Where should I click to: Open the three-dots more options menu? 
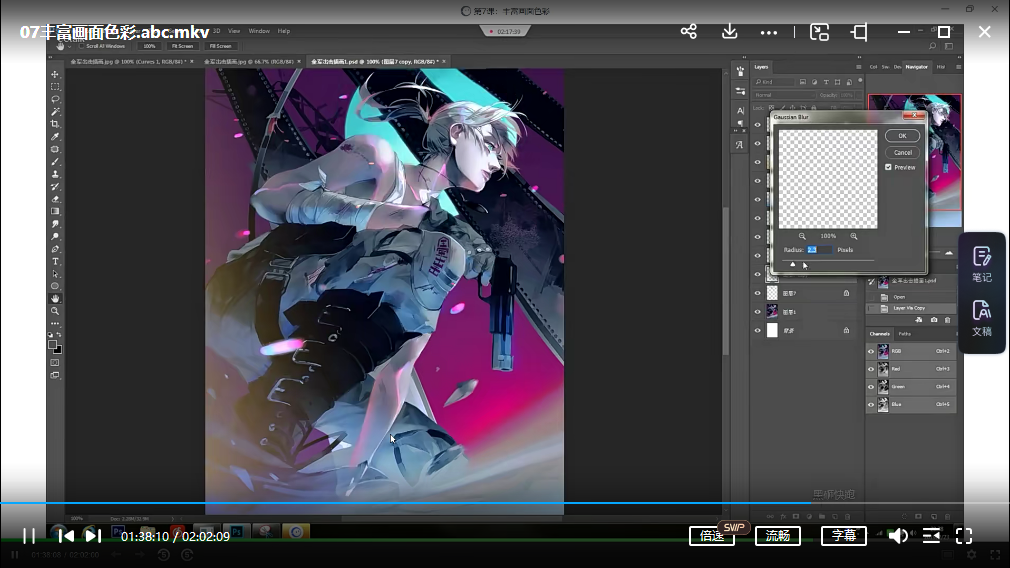pos(768,32)
